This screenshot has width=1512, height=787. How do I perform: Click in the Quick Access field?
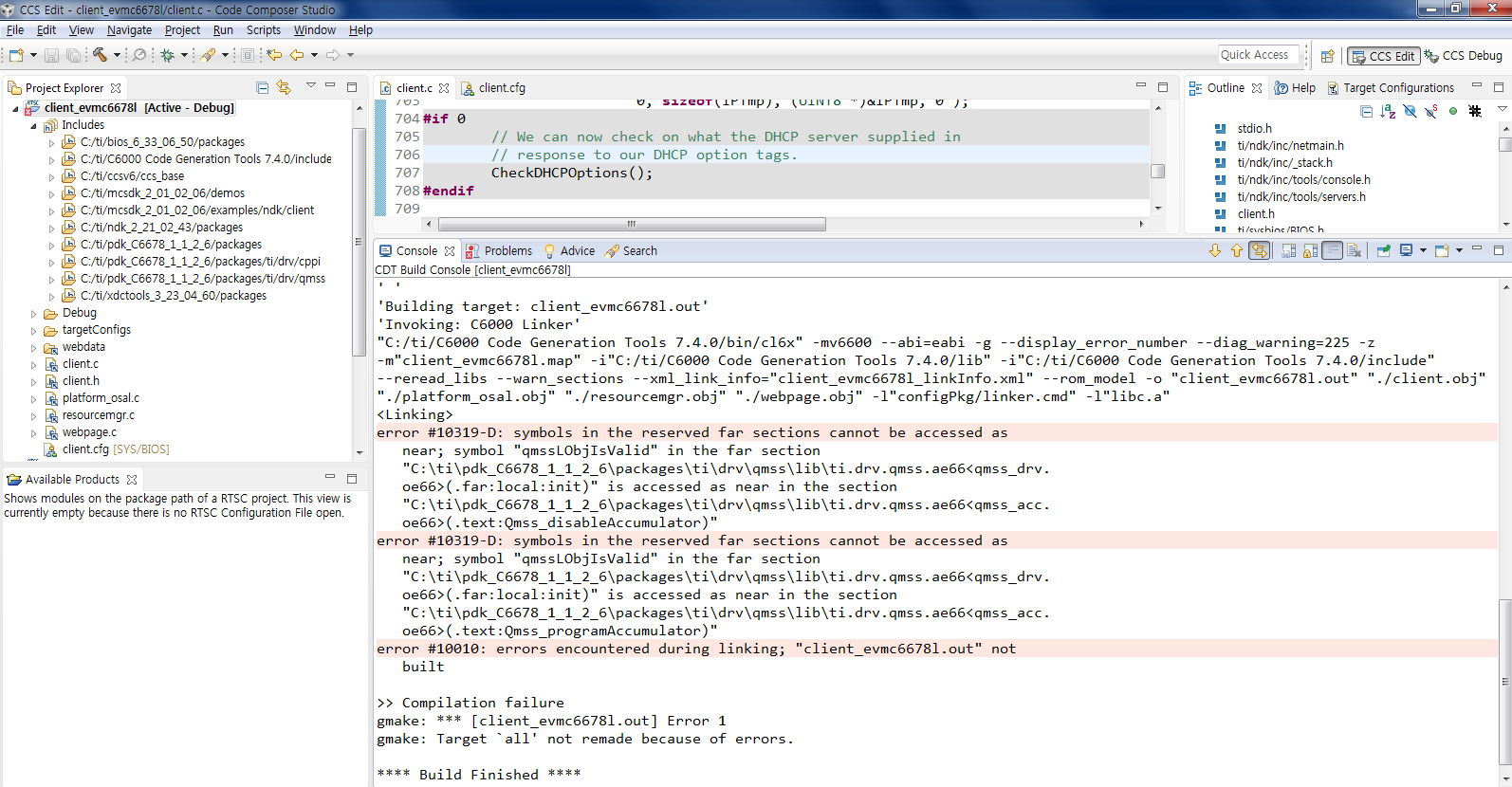click(1257, 55)
